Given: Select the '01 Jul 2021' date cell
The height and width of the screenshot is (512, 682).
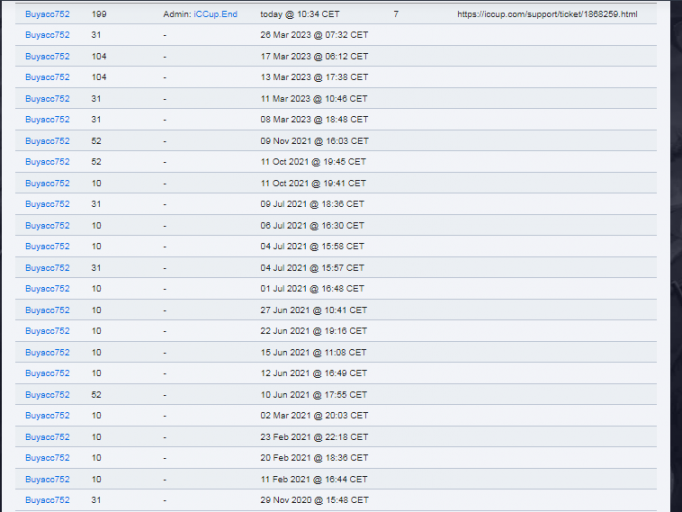Looking at the screenshot, I should coord(312,288).
